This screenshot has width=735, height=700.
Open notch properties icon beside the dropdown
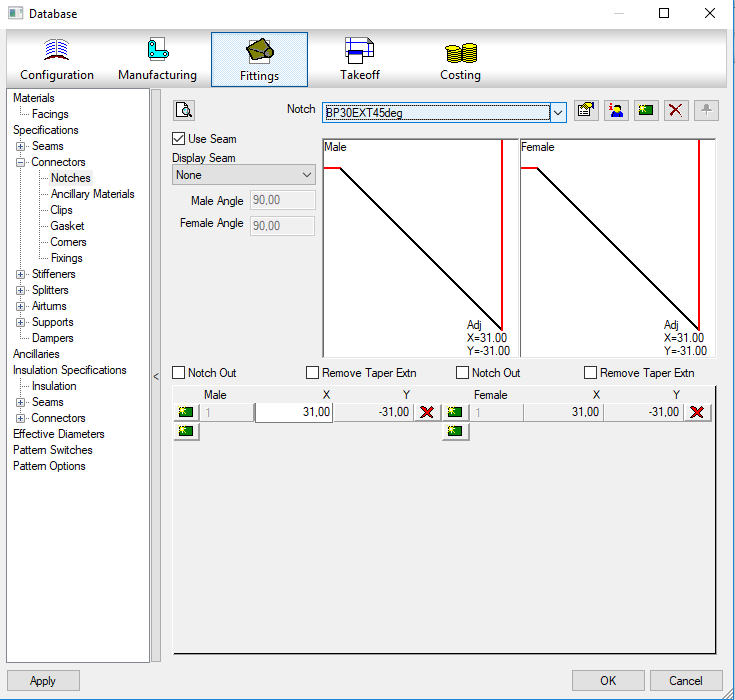tap(587, 111)
